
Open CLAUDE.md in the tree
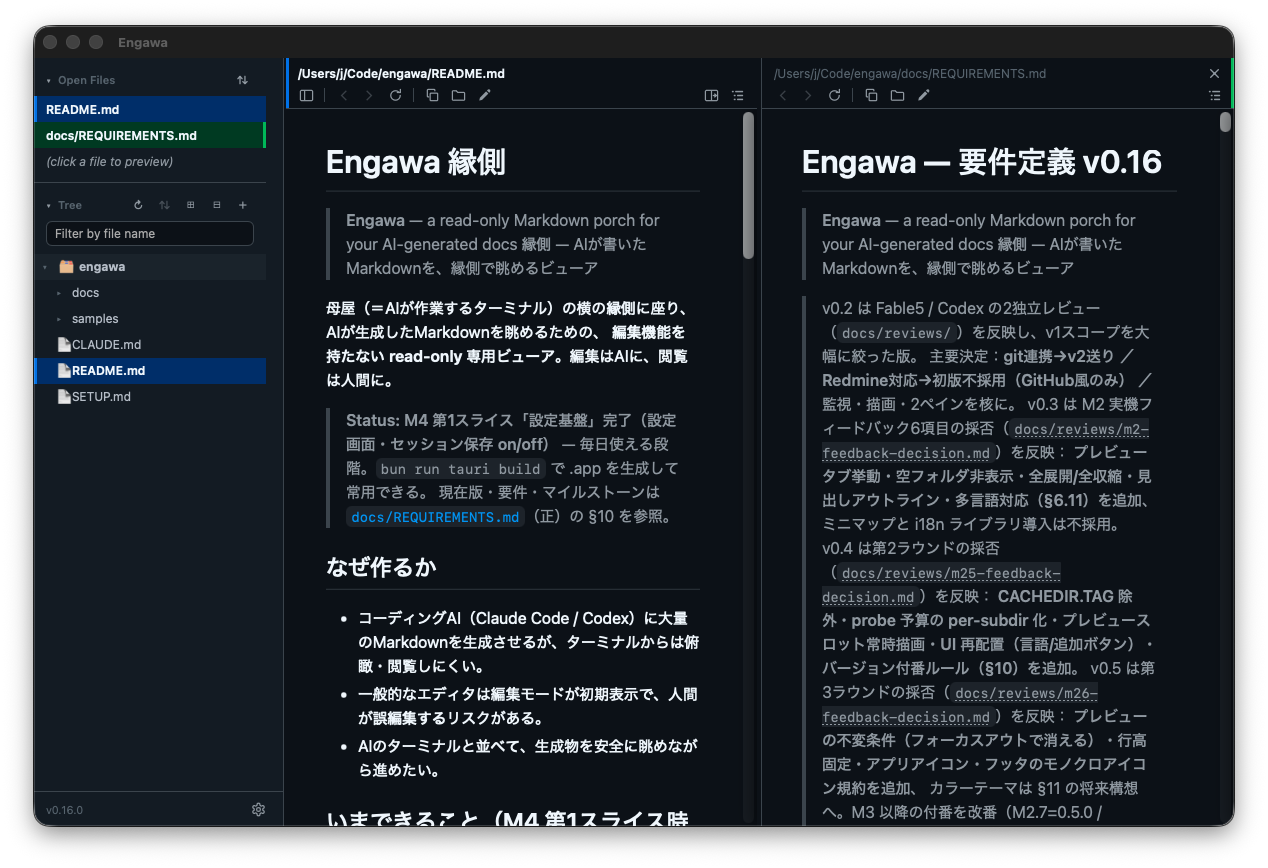click(150, 345)
